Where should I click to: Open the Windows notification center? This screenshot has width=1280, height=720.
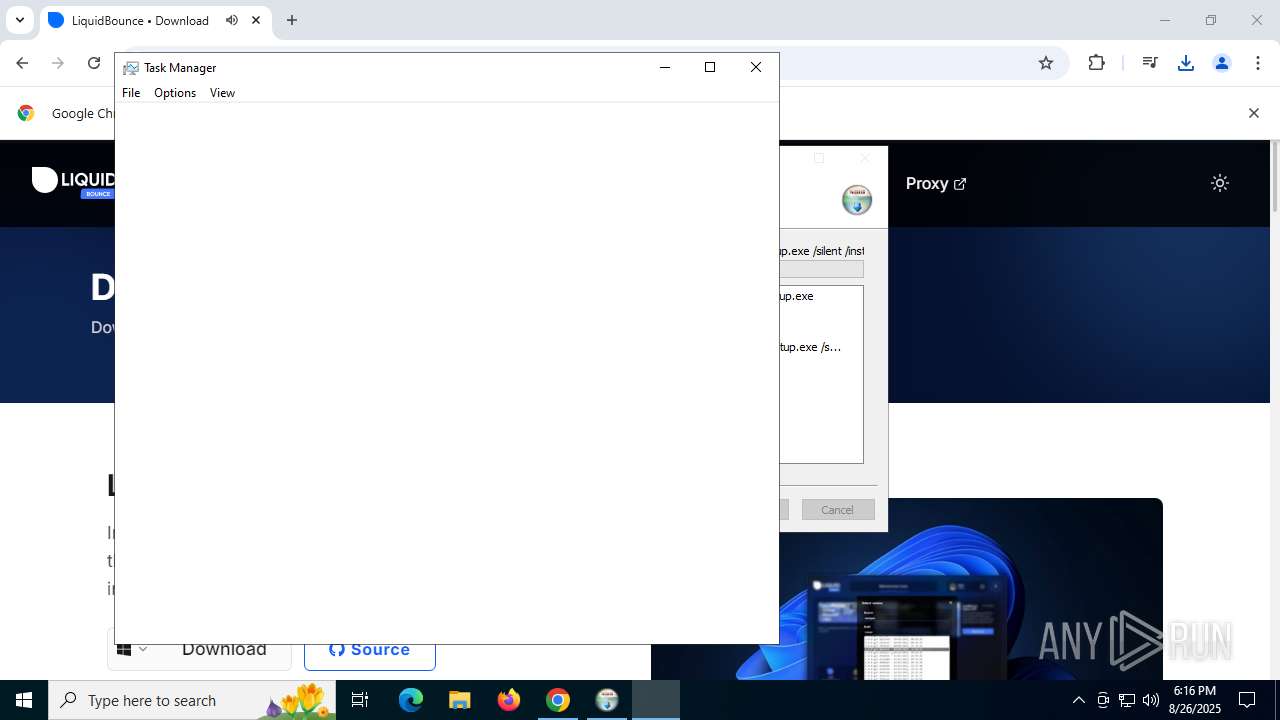(x=1247, y=700)
